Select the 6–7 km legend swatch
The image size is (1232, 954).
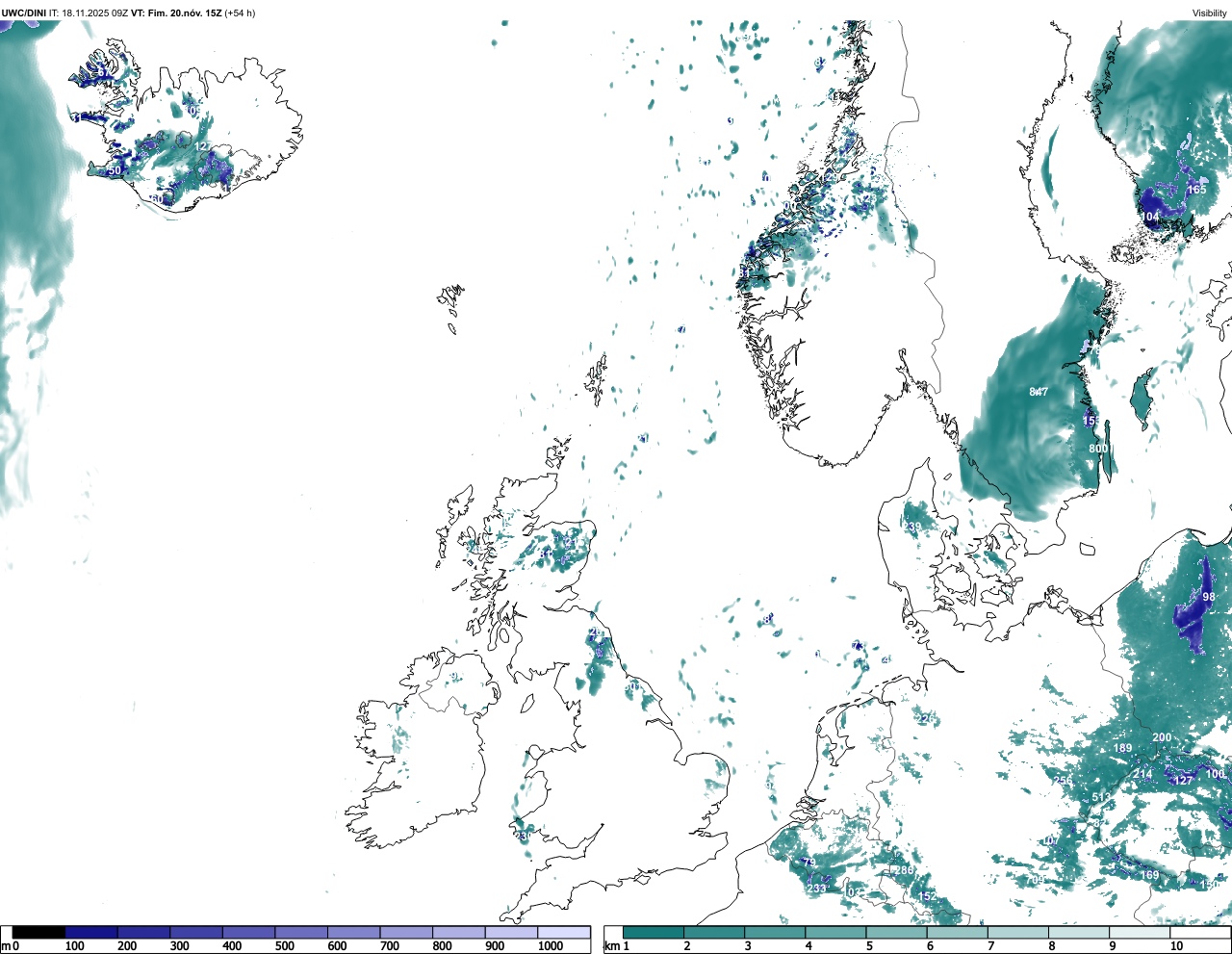point(958,933)
